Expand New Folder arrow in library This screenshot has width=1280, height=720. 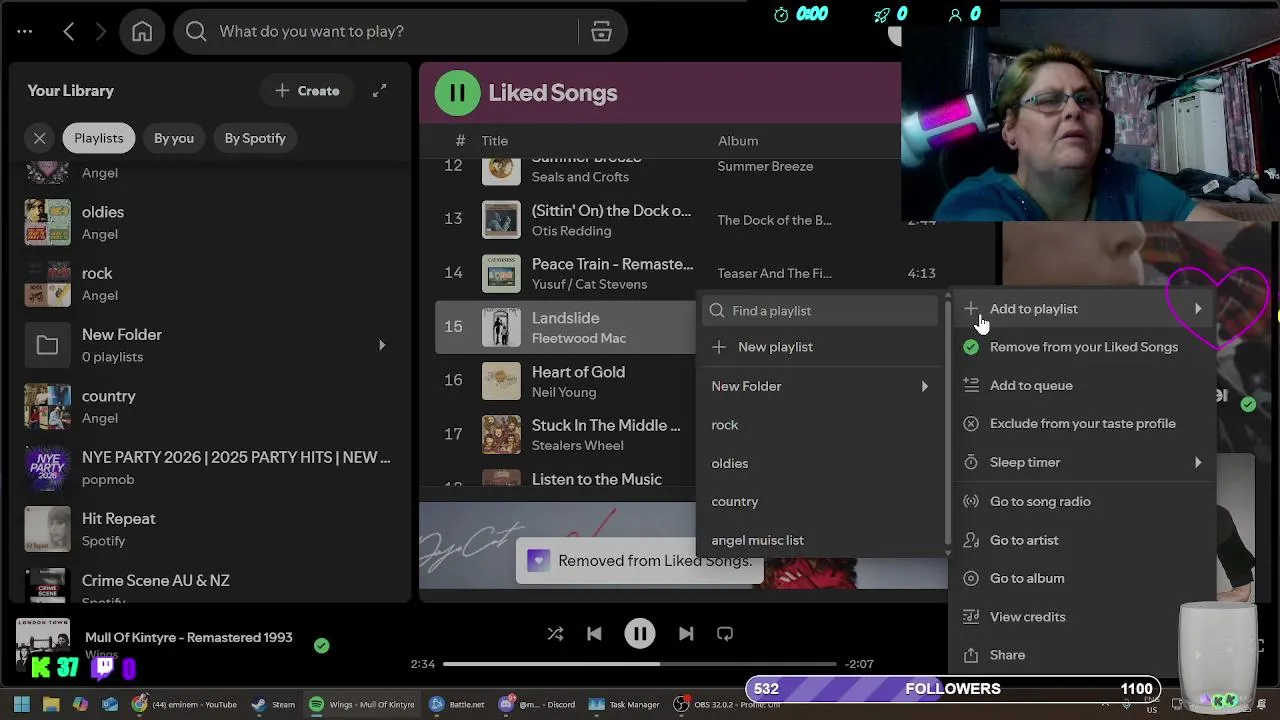[381, 345]
